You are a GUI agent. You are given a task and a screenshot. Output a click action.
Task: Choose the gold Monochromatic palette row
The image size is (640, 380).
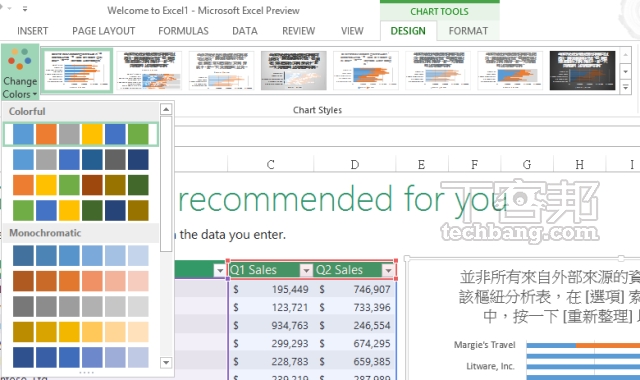coord(80,332)
